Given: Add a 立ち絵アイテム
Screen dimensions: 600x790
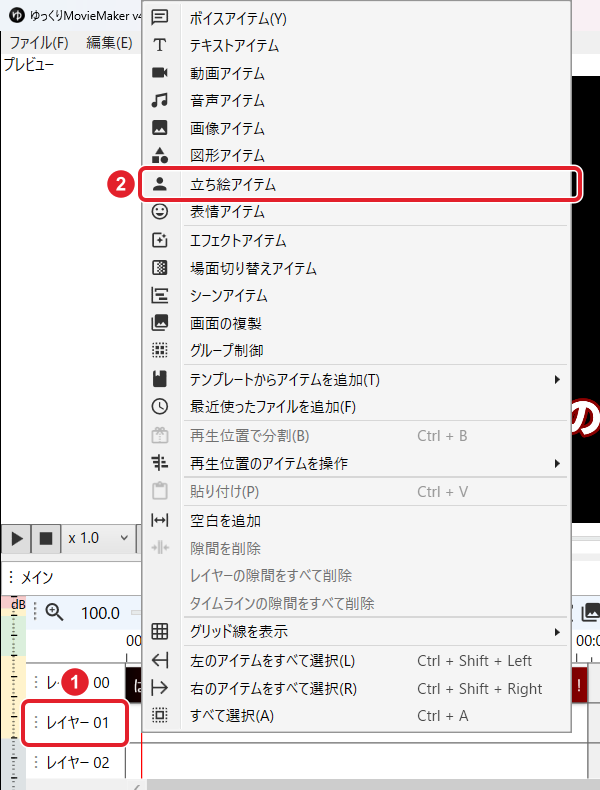Looking at the screenshot, I should click(359, 184).
